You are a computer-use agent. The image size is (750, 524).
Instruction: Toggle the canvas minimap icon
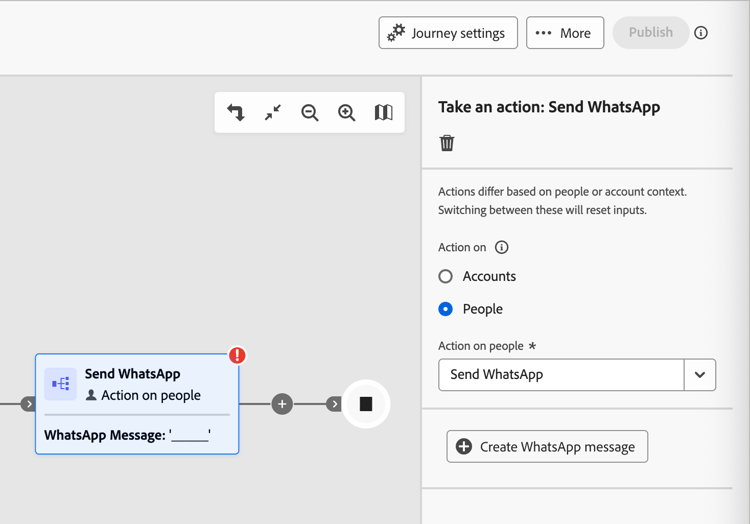[x=383, y=113]
